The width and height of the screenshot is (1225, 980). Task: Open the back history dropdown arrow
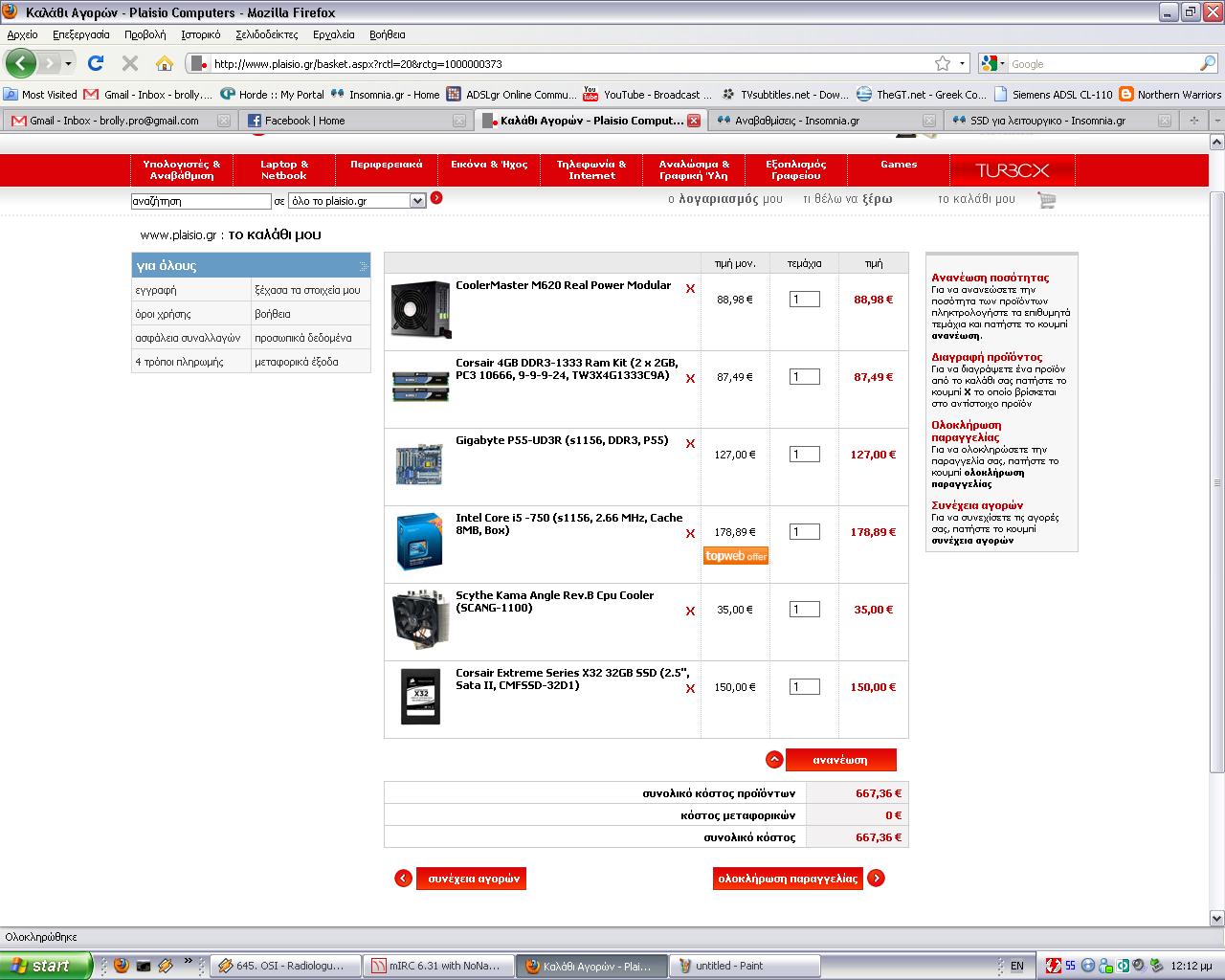click(68, 64)
